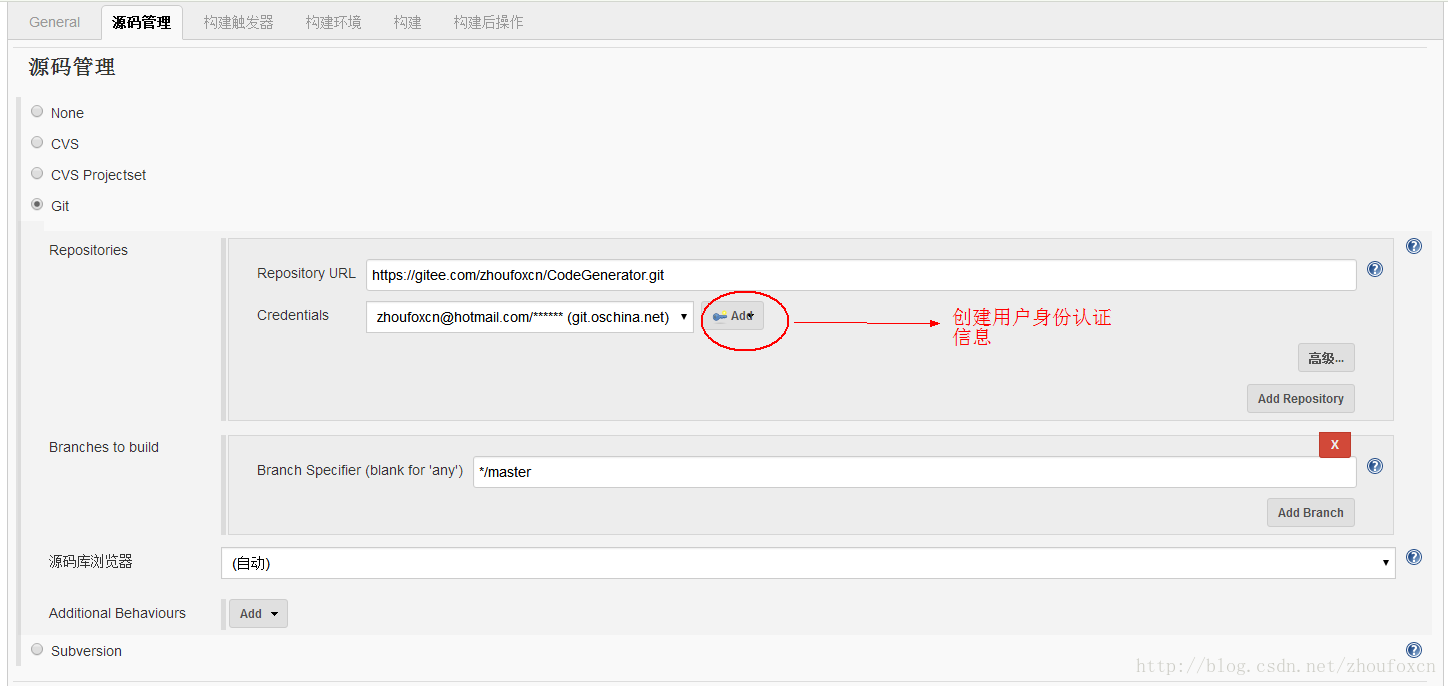Image resolution: width=1448 pixels, height=686 pixels.
Task: Choose CVS as source control
Action: coord(37,143)
